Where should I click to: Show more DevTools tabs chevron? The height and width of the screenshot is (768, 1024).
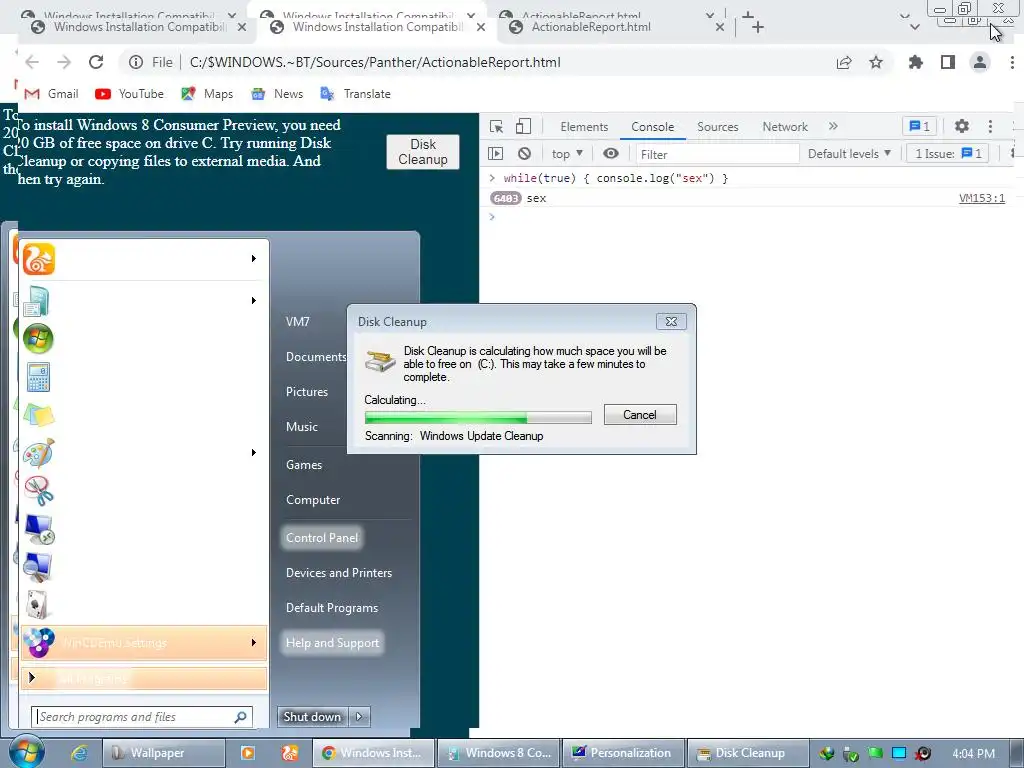833,126
